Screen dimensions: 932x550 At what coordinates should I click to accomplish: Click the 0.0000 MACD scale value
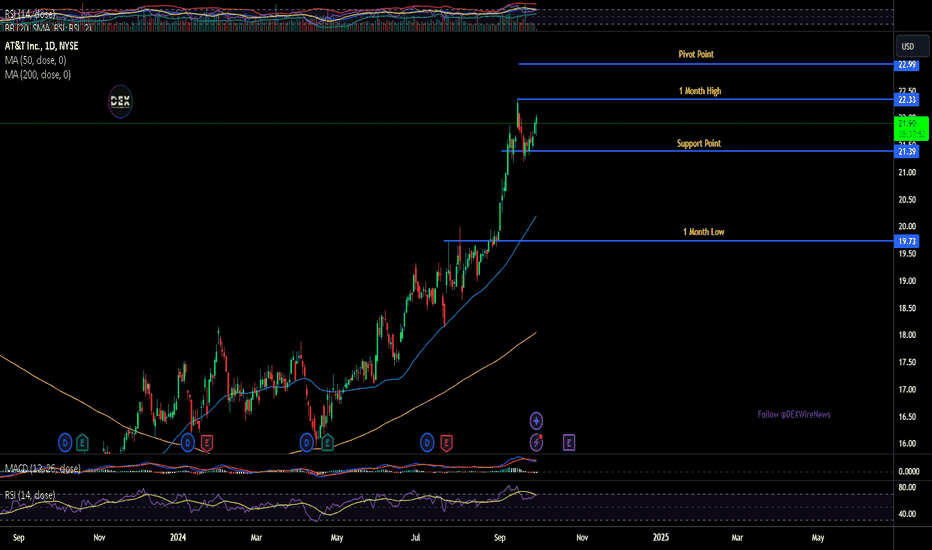pos(909,472)
